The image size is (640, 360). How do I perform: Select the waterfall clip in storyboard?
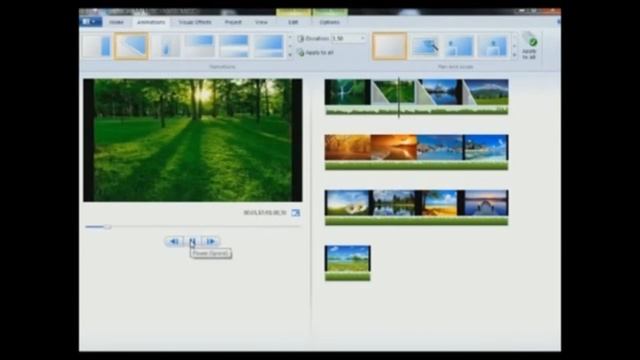347,92
